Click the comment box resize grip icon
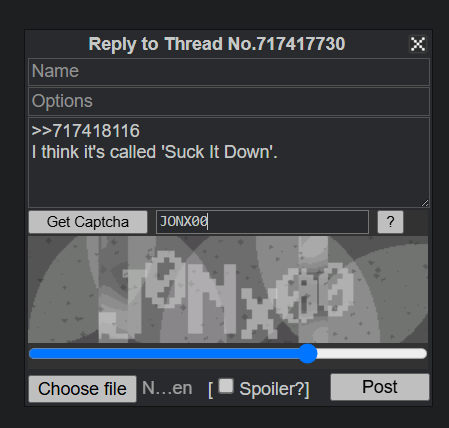449x428 pixels. click(x=425, y=203)
